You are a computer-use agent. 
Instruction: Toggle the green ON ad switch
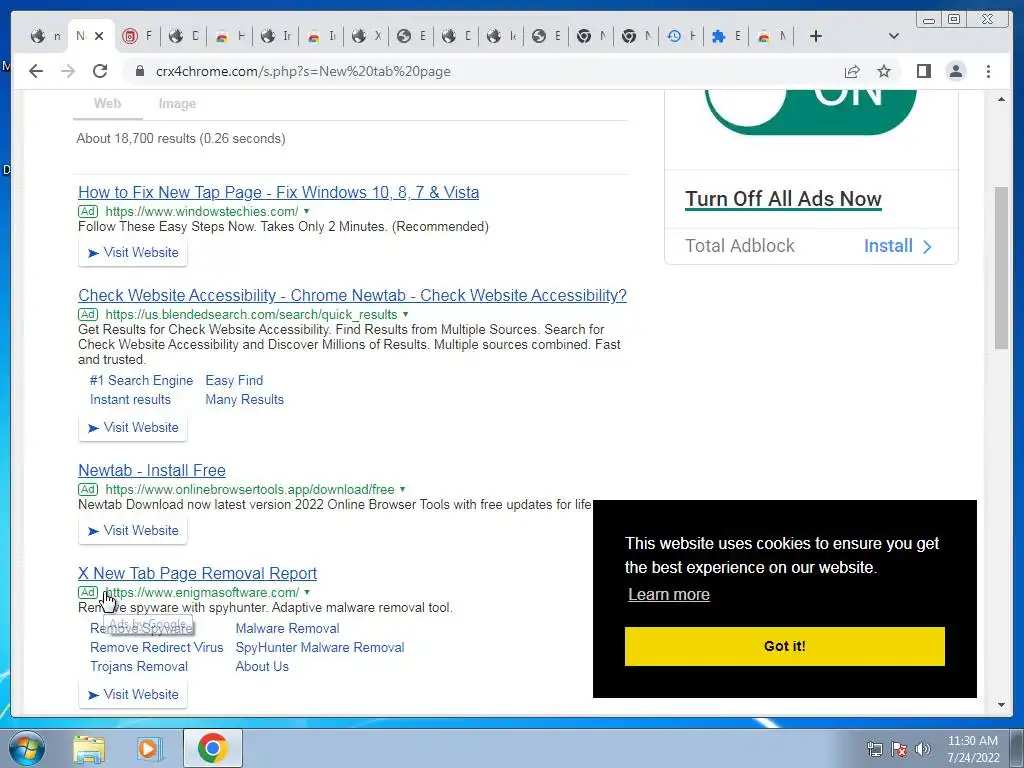pos(810,111)
